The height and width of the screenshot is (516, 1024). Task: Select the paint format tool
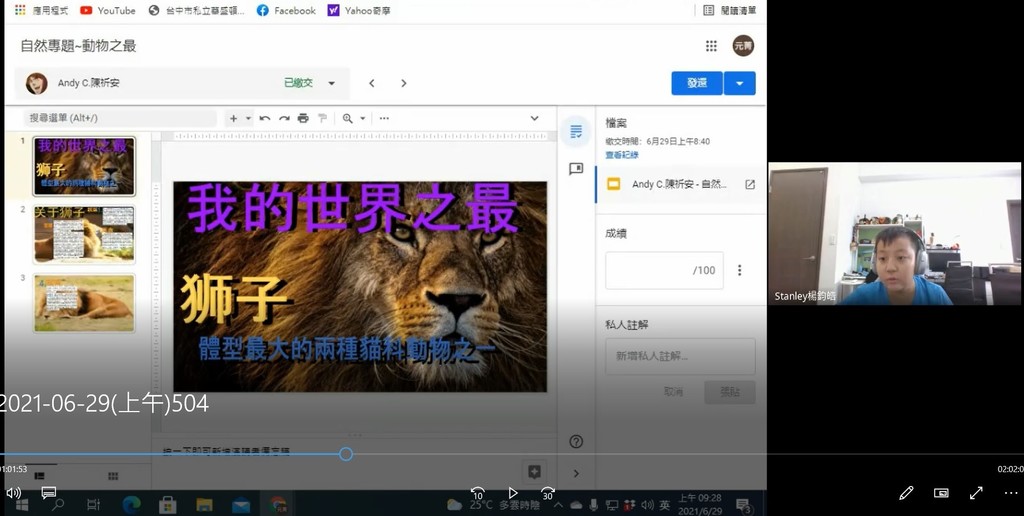point(322,118)
